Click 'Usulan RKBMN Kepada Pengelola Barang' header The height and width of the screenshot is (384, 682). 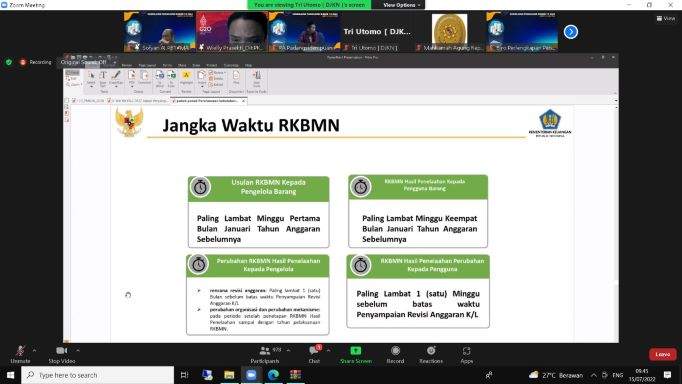[x=268, y=187]
